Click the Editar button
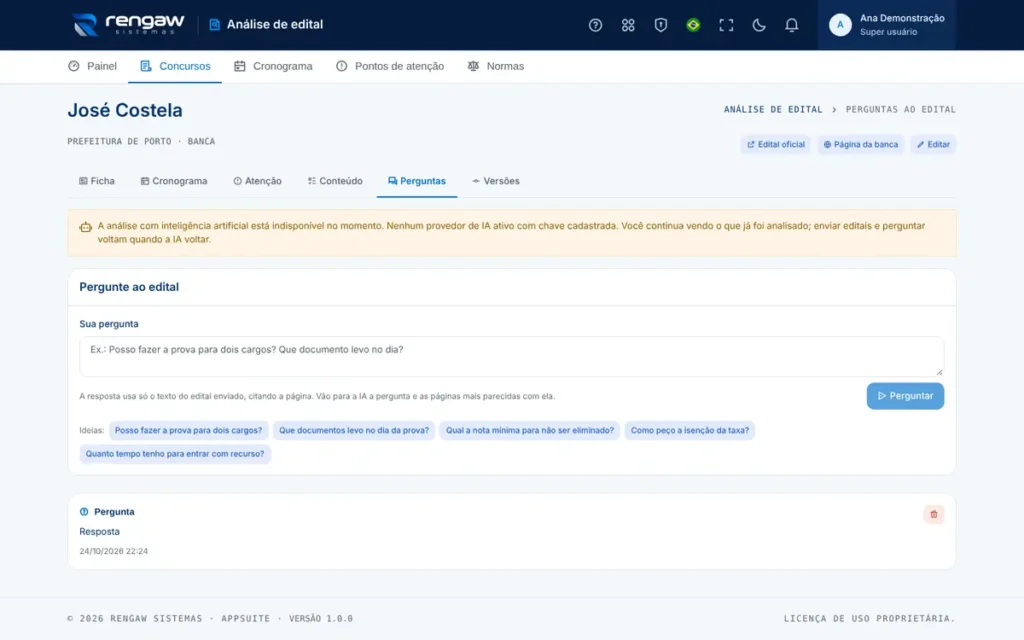Screen dimensions: 1024x640 933,144
